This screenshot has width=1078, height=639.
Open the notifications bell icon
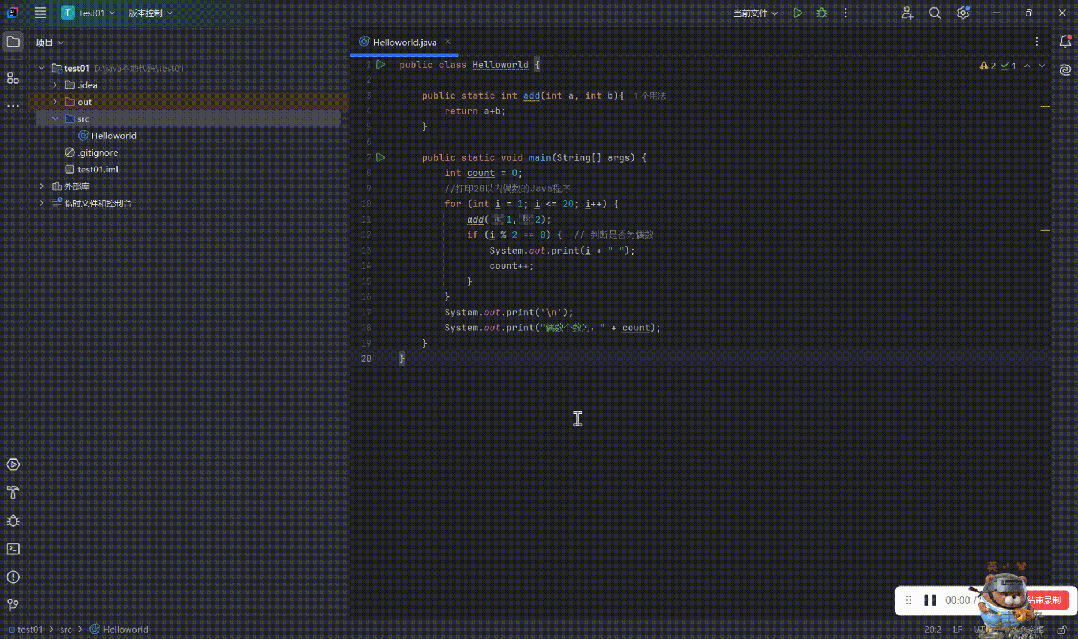pyautogui.click(x=1064, y=42)
